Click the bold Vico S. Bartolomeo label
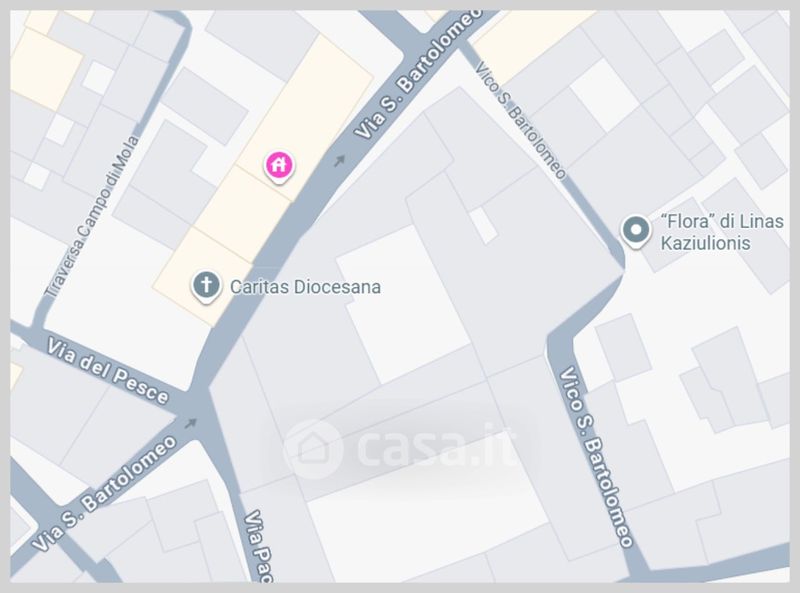Screen dimensions: 800x593 pos(596,457)
